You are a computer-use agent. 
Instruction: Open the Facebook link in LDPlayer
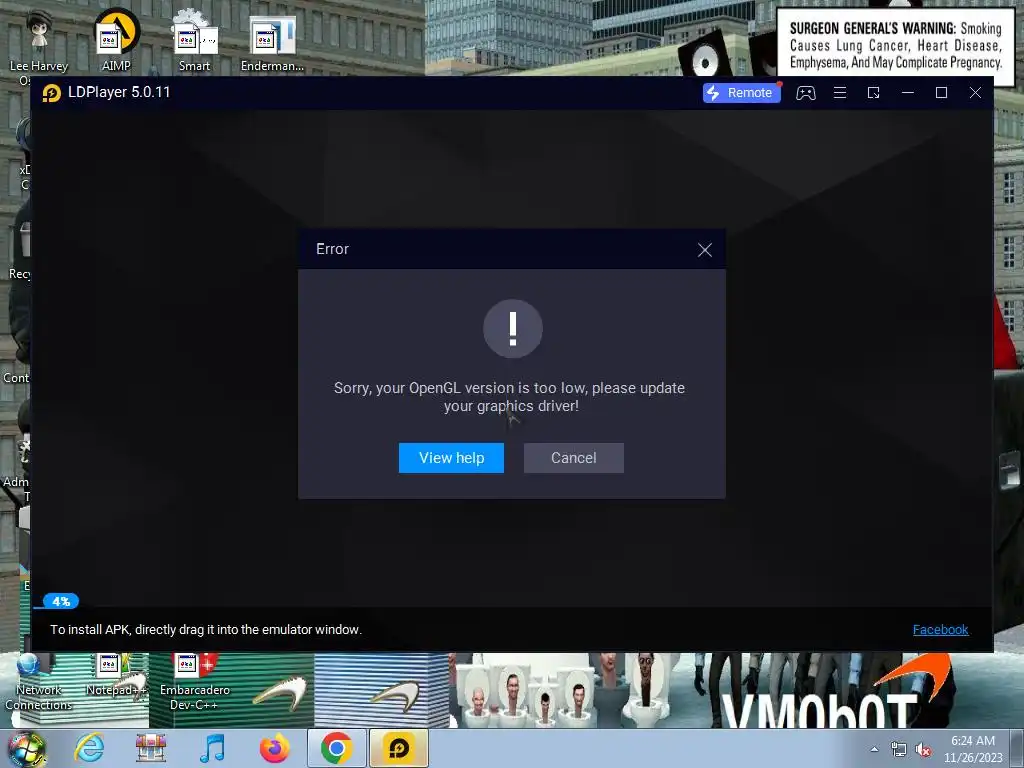pyautogui.click(x=940, y=630)
